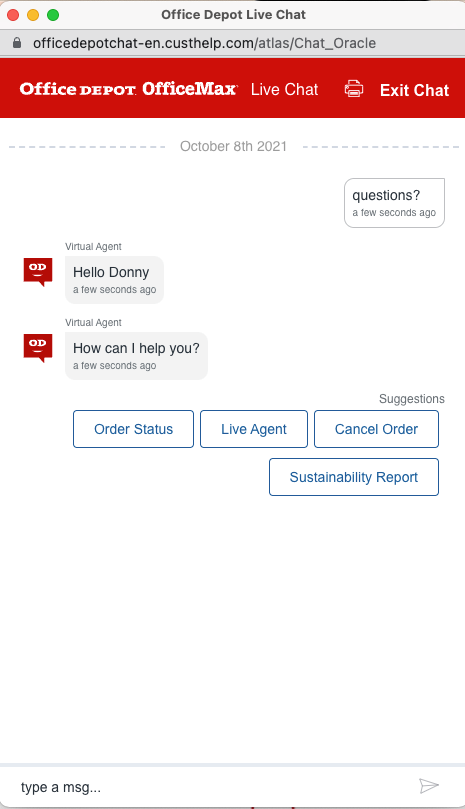The height and width of the screenshot is (809, 465).
Task: Choose the Live Agent suggestion
Action: point(254,429)
